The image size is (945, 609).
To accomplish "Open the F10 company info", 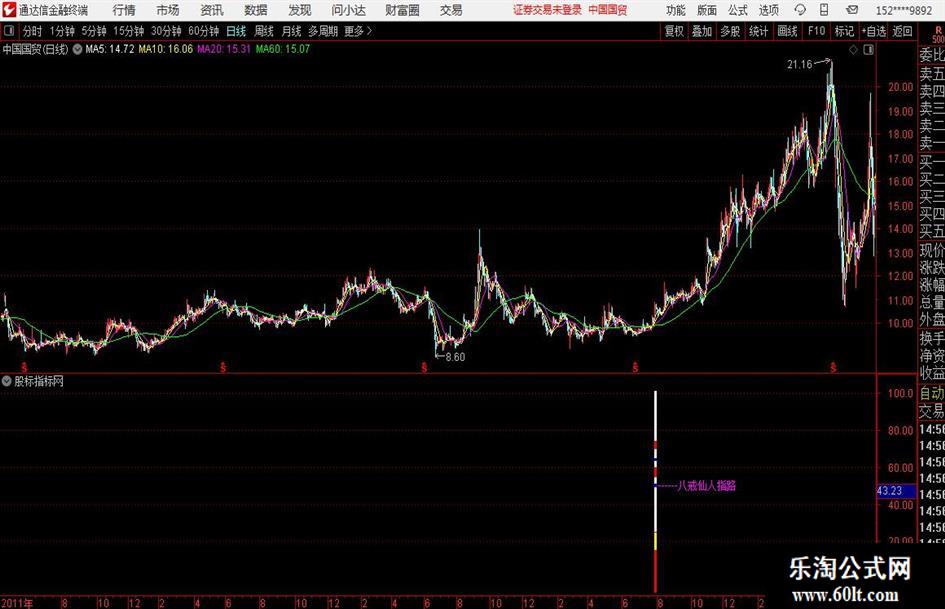I will [x=817, y=31].
